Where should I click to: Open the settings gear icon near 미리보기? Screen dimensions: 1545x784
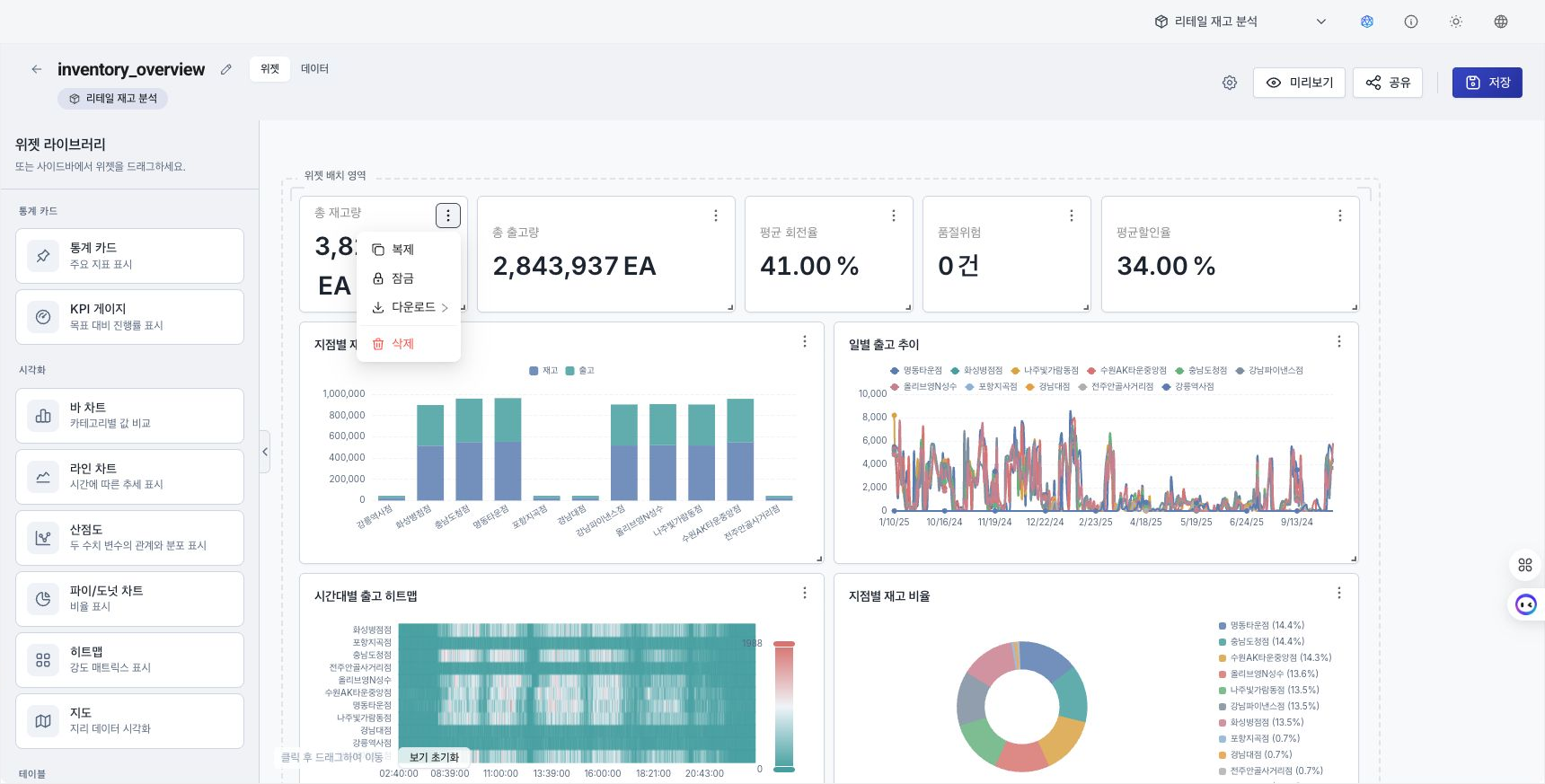click(1230, 83)
